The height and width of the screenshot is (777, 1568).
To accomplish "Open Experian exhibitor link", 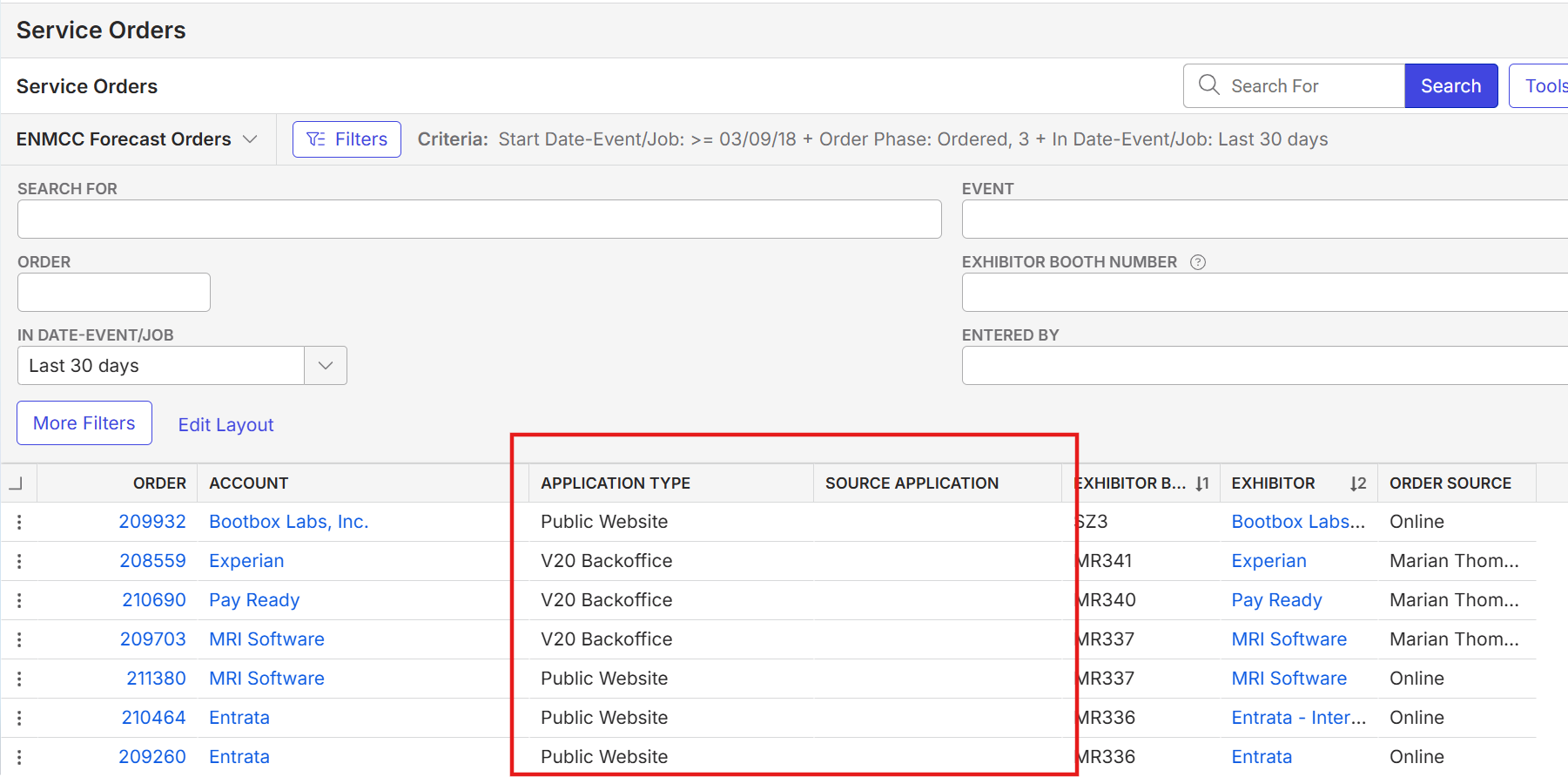I will click(1269, 561).
